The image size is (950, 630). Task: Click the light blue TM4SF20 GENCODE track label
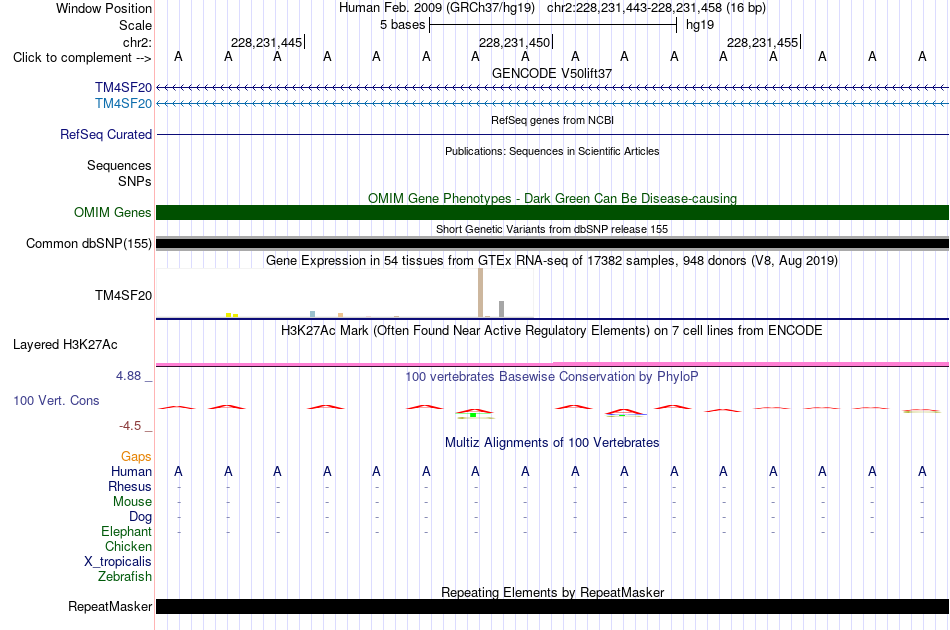click(x=123, y=104)
